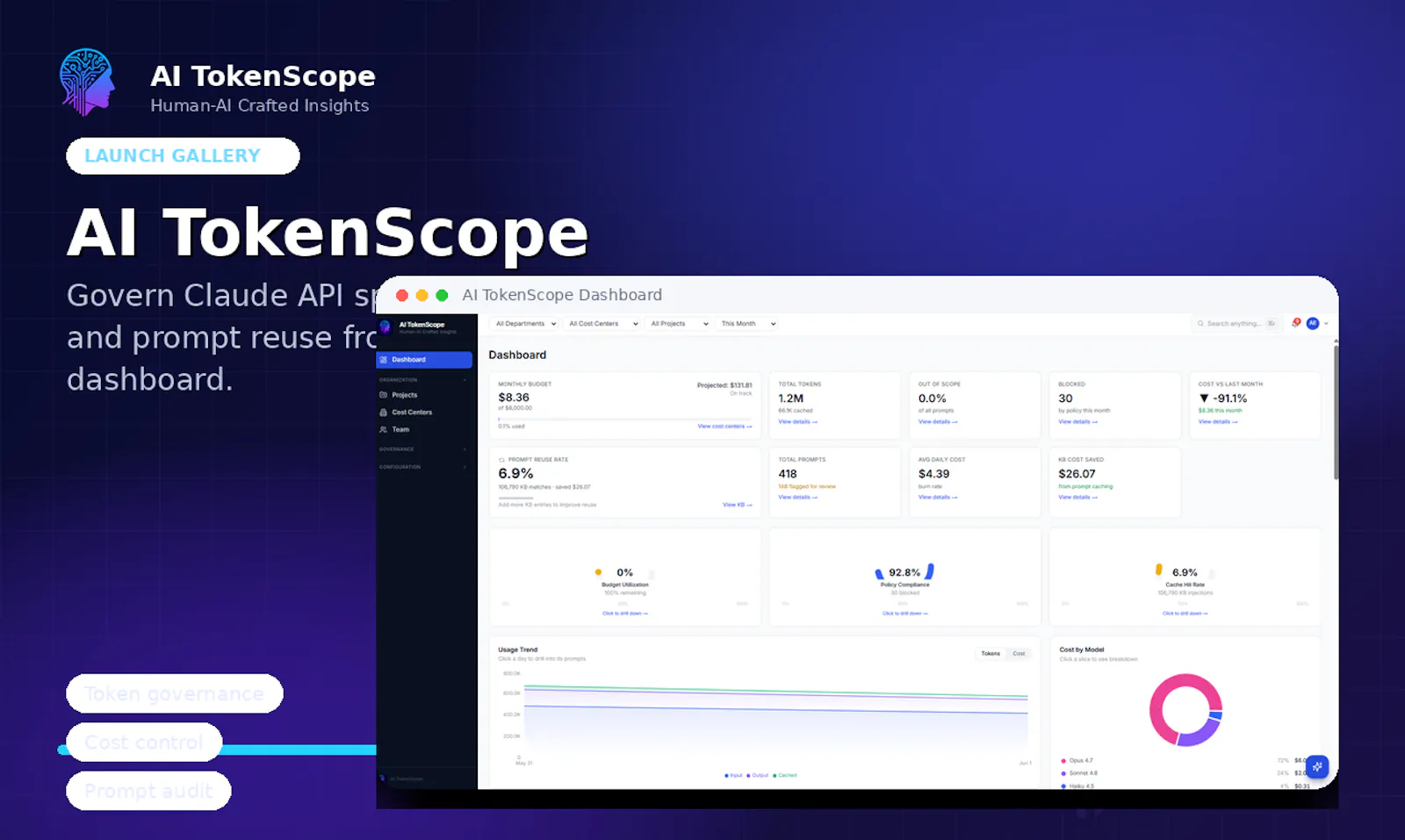Open the notifications bell icon

[x=1295, y=323]
